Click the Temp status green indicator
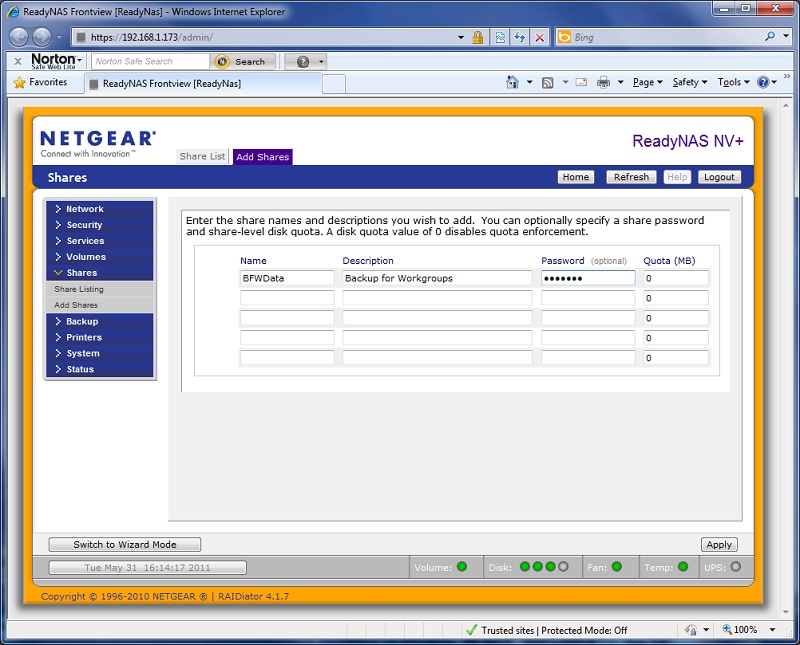This screenshot has height=645, width=800. click(683, 566)
